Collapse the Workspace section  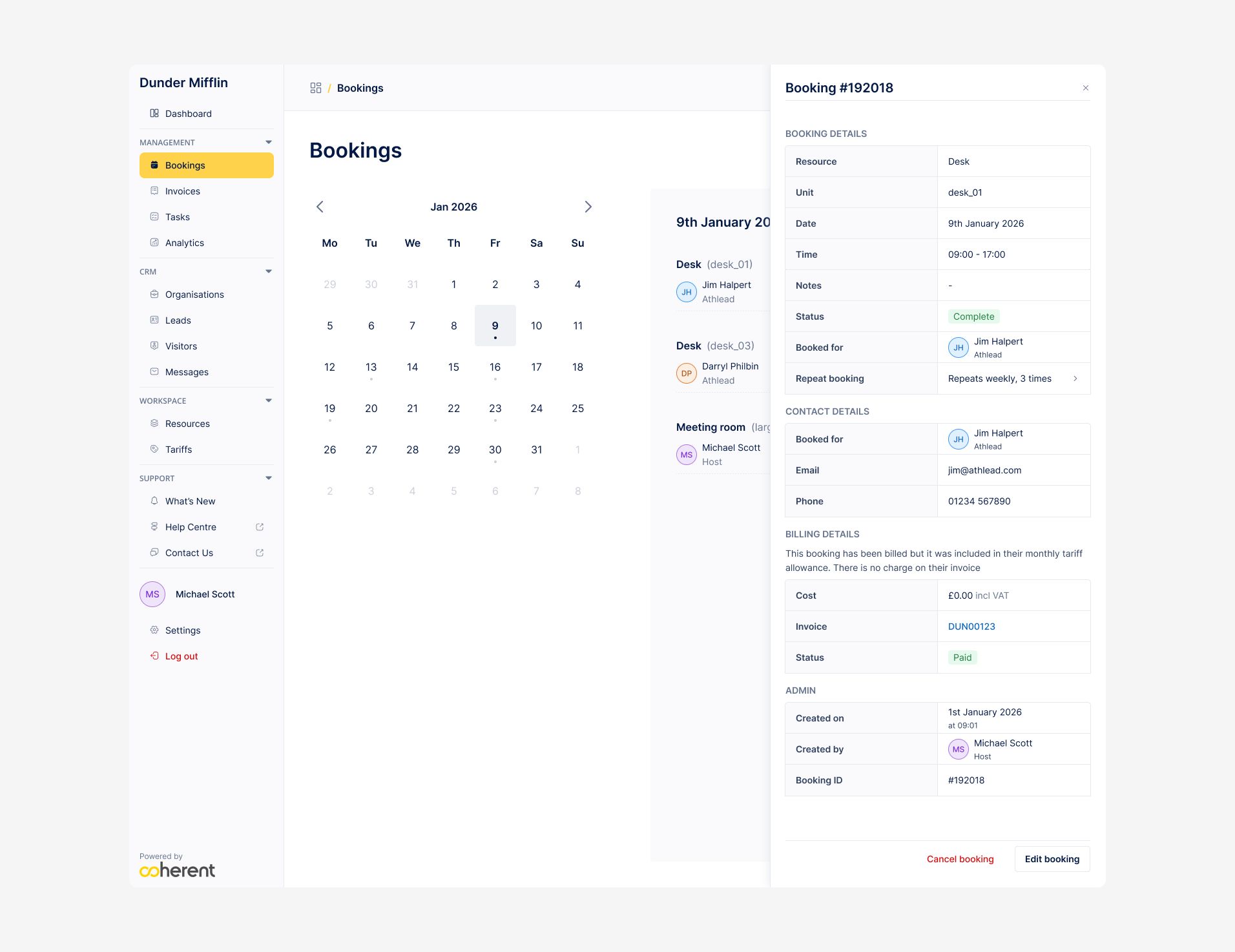269,400
